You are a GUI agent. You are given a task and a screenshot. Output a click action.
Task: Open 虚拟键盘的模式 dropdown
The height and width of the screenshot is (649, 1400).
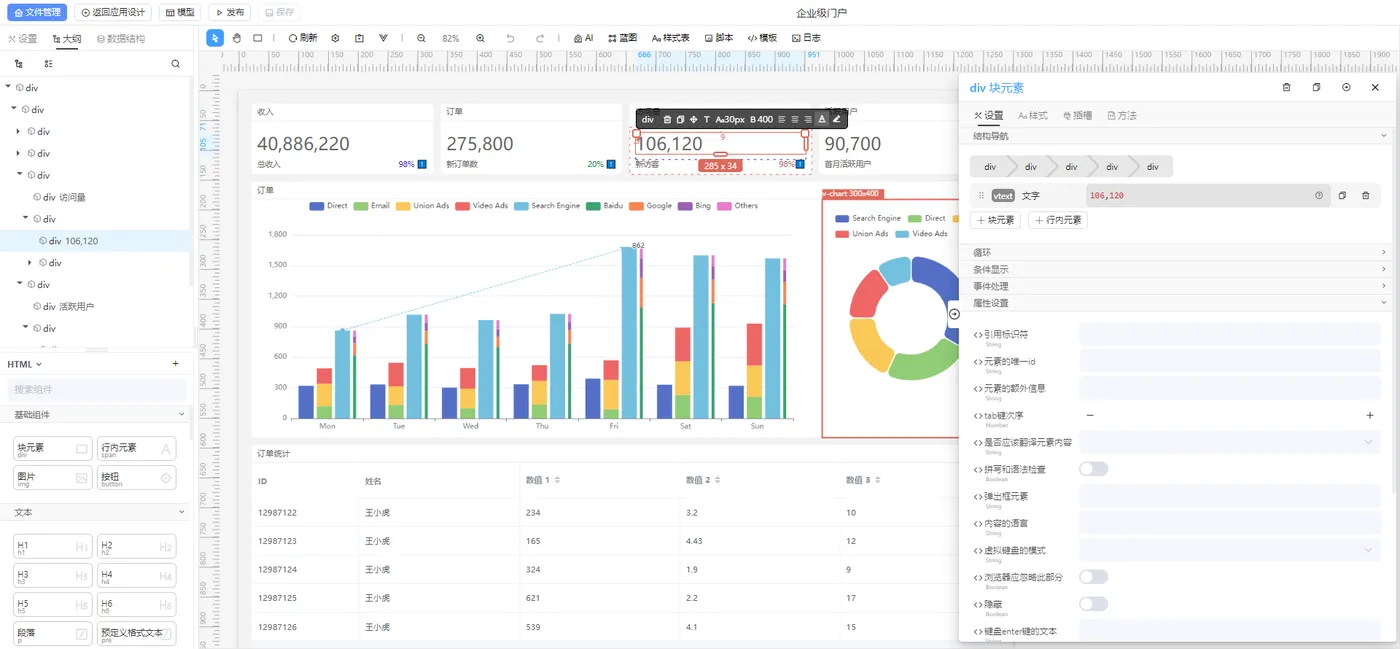coord(1229,550)
